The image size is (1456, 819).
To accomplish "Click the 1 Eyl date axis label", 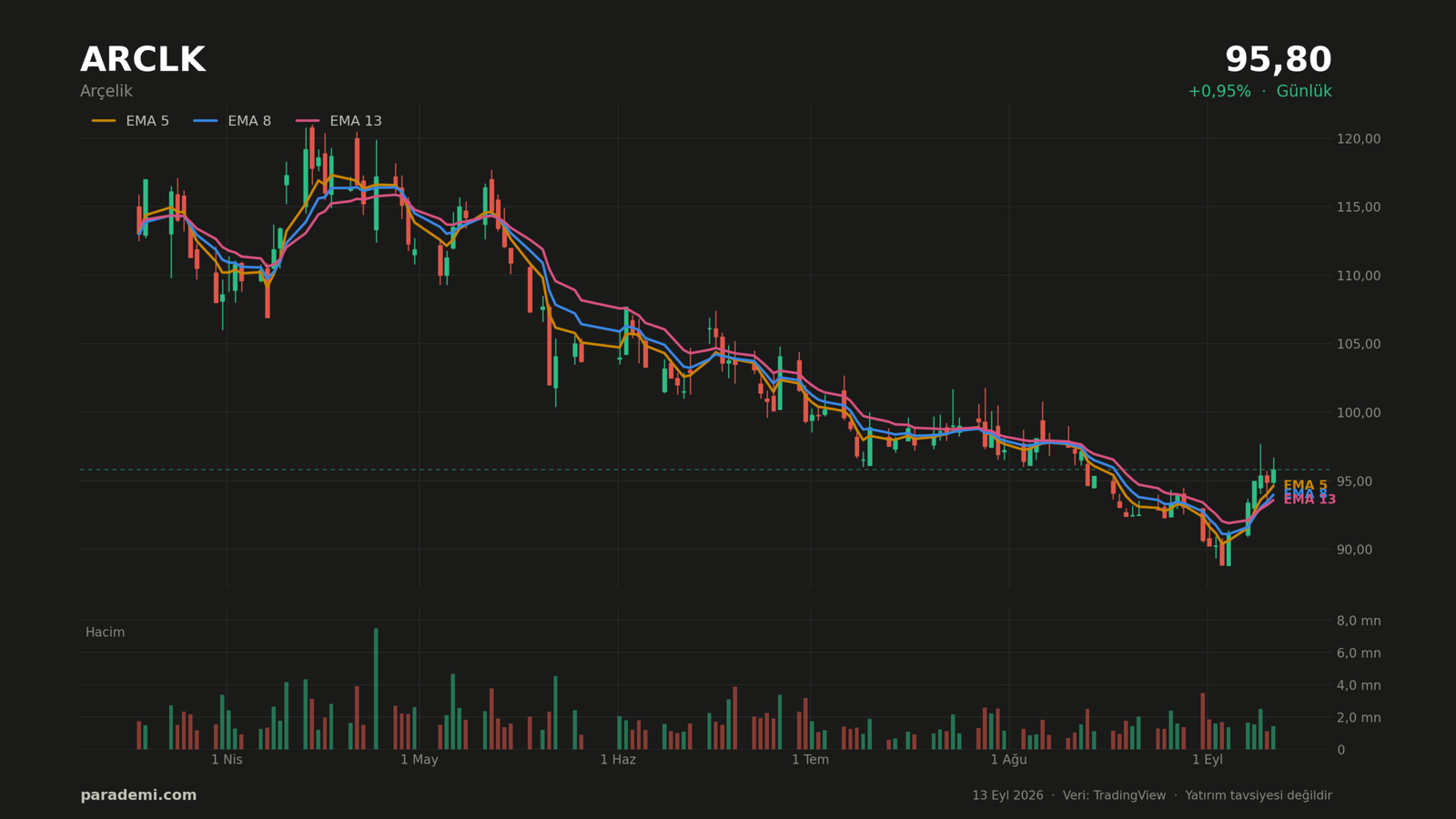I will coord(1208,760).
